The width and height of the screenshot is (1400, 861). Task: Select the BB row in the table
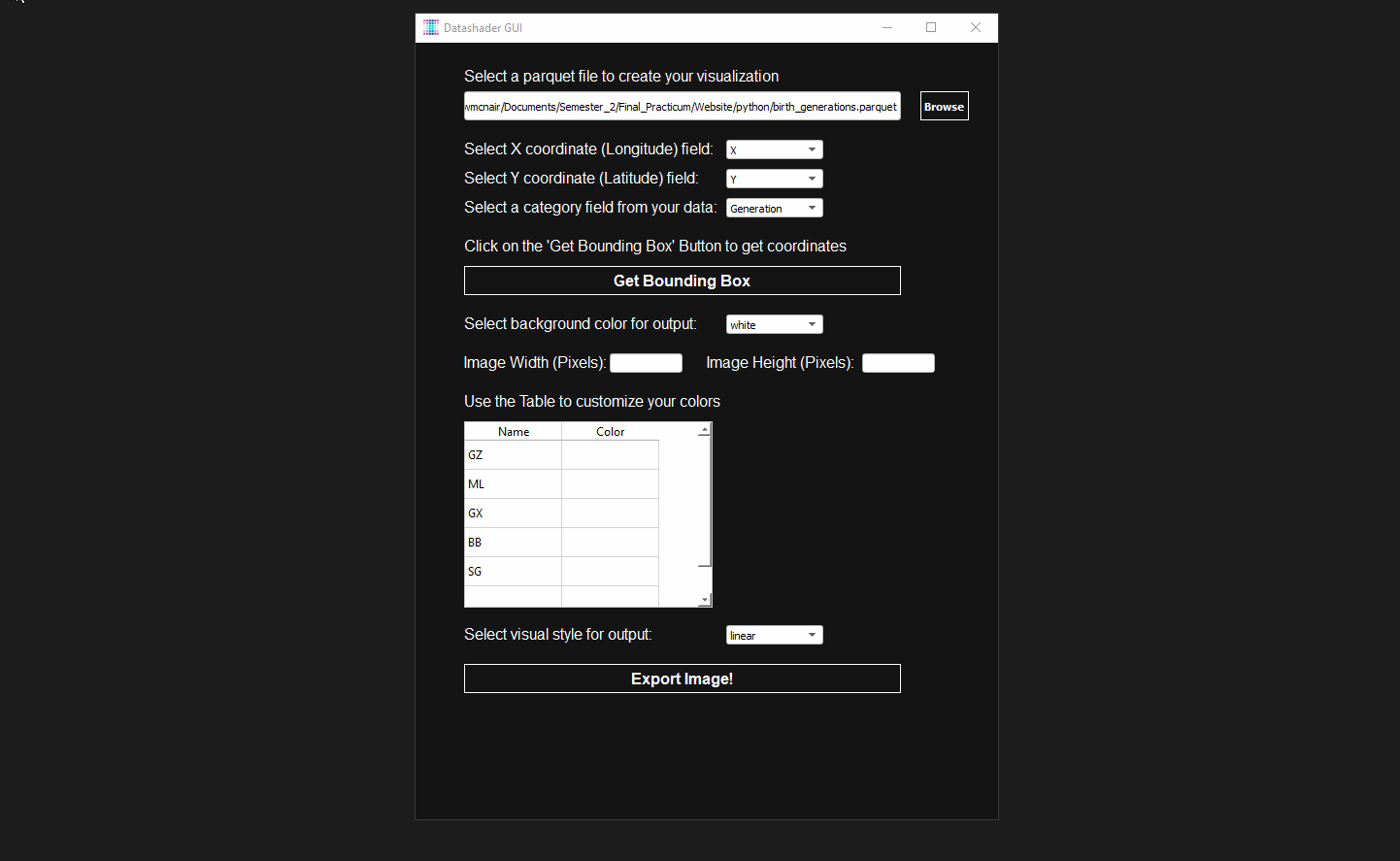[513, 543]
